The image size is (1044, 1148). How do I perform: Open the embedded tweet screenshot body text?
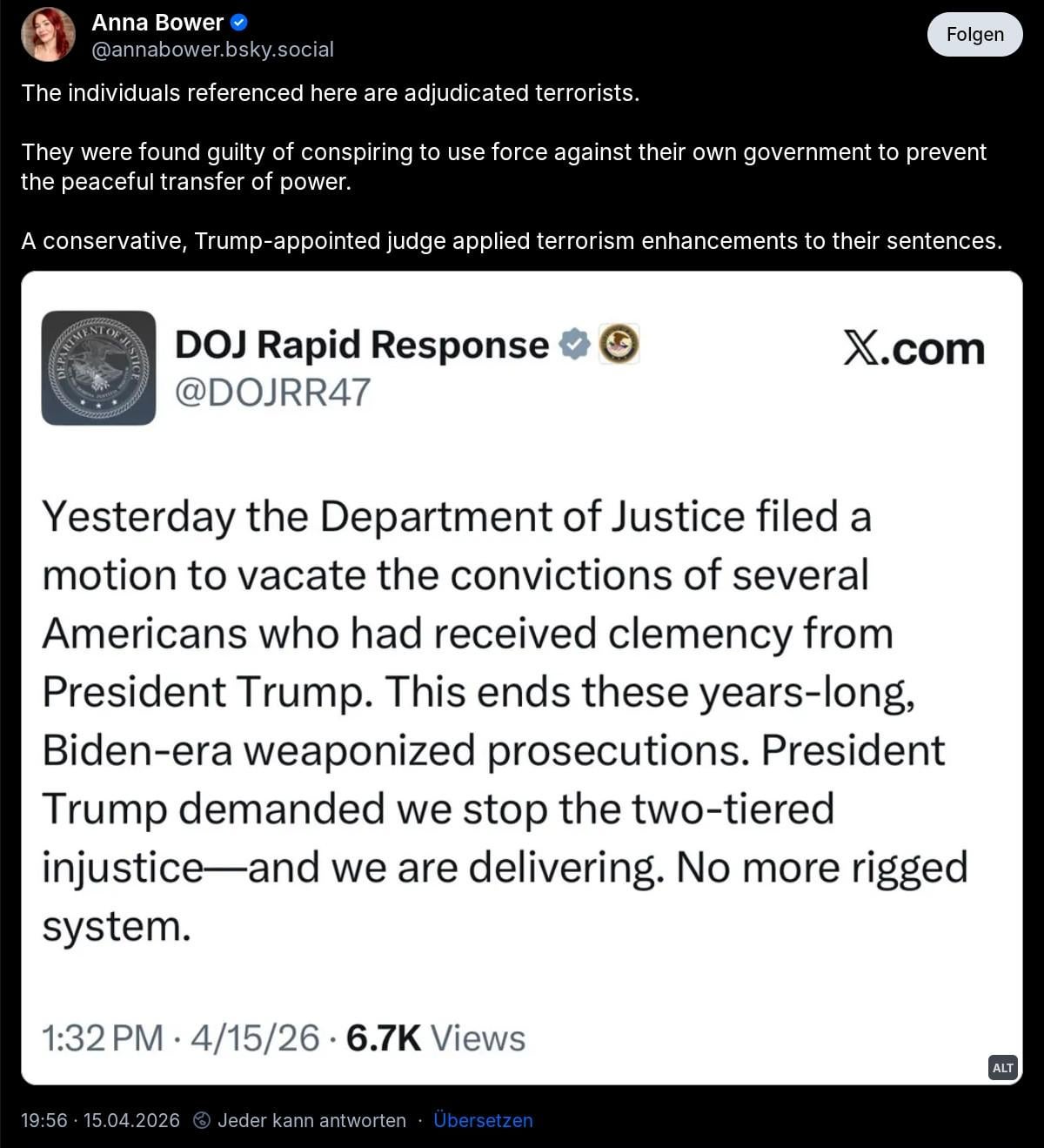(x=505, y=721)
